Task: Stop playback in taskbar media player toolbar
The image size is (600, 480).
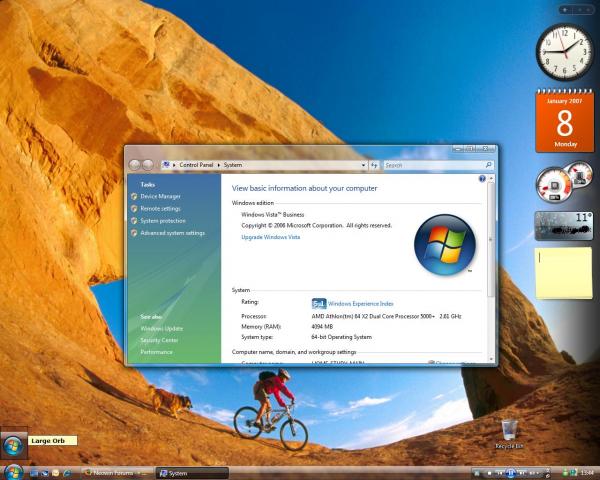Action: pos(489,473)
